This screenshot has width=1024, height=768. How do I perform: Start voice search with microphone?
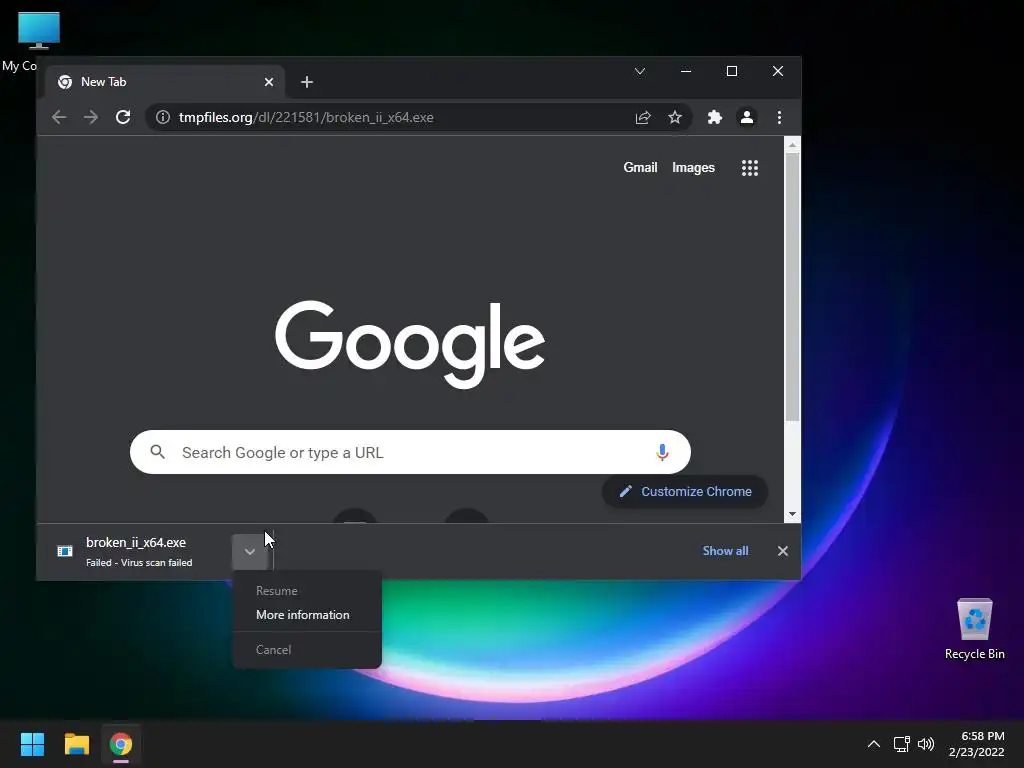(662, 452)
